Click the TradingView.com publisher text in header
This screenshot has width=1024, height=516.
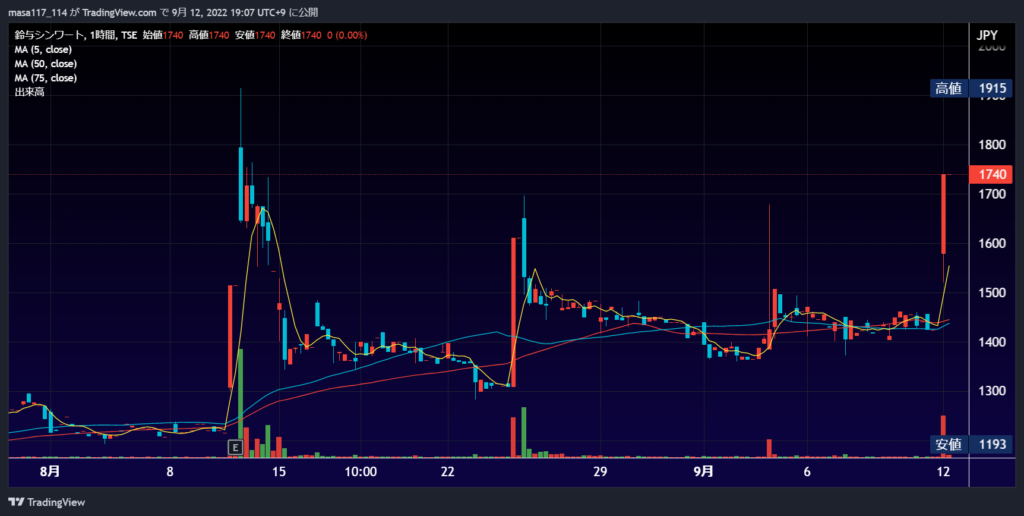pyautogui.click(x=120, y=12)
